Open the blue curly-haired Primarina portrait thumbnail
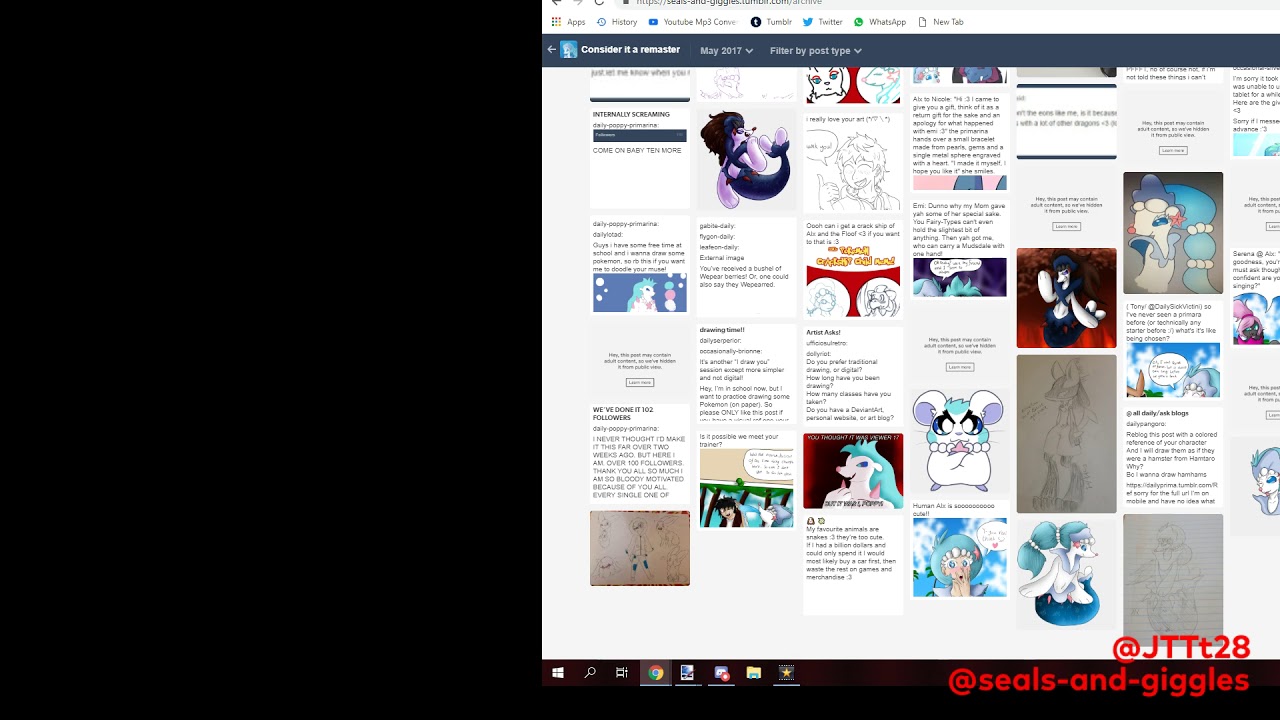 pos(1173,233)
